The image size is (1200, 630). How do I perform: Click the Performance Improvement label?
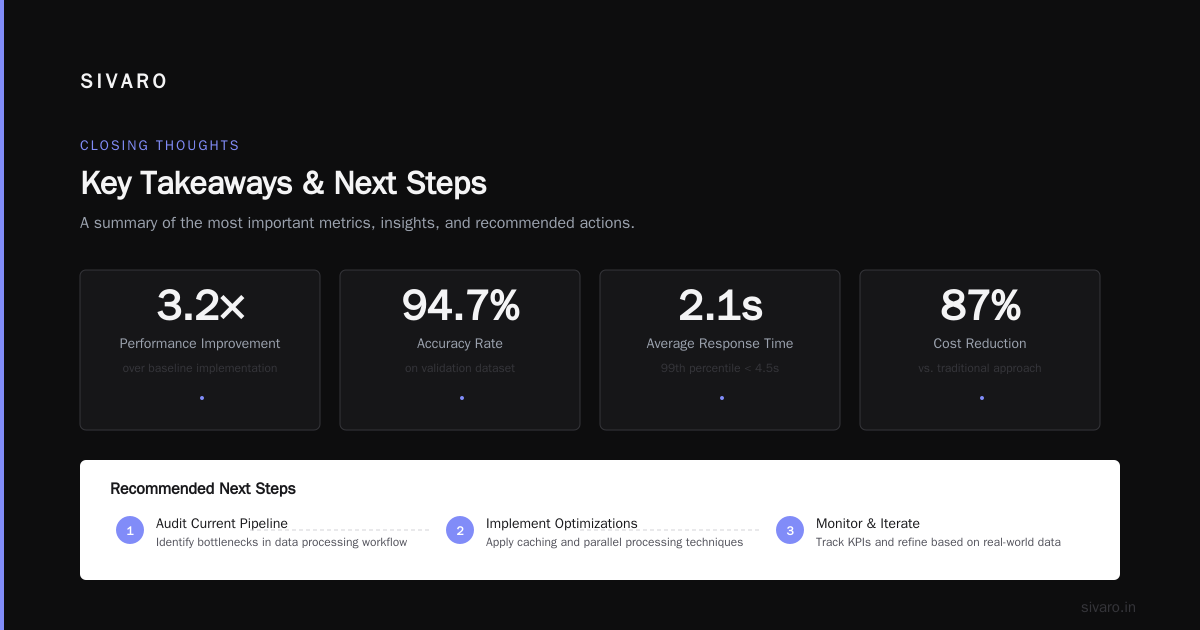(x=200, y=344)
